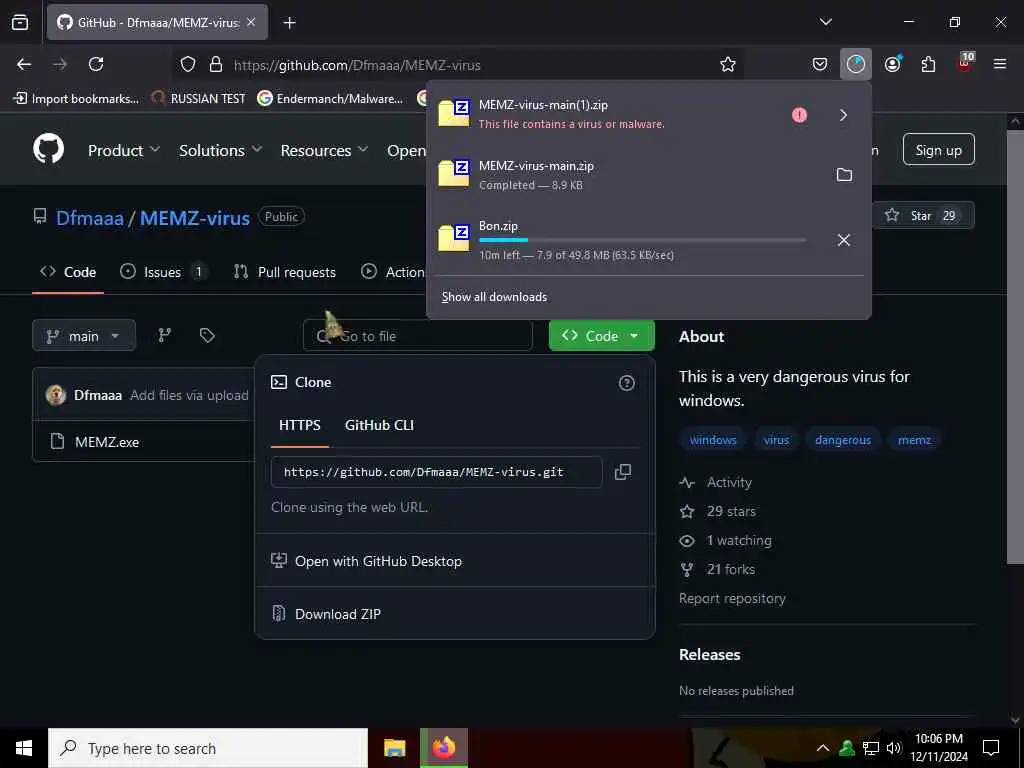Switch to the Issues tab

click(163, 272)
